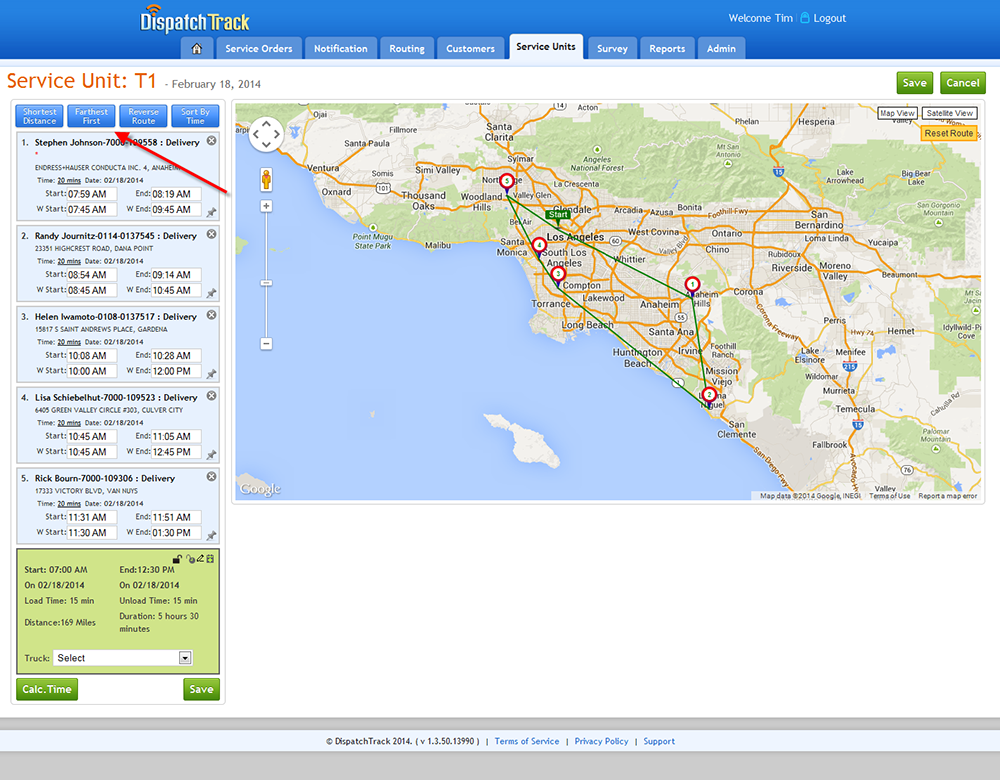Open the Terms of Service link in footer
The height and width of the screenshot is (780, 1000).
tap(526, 741)
